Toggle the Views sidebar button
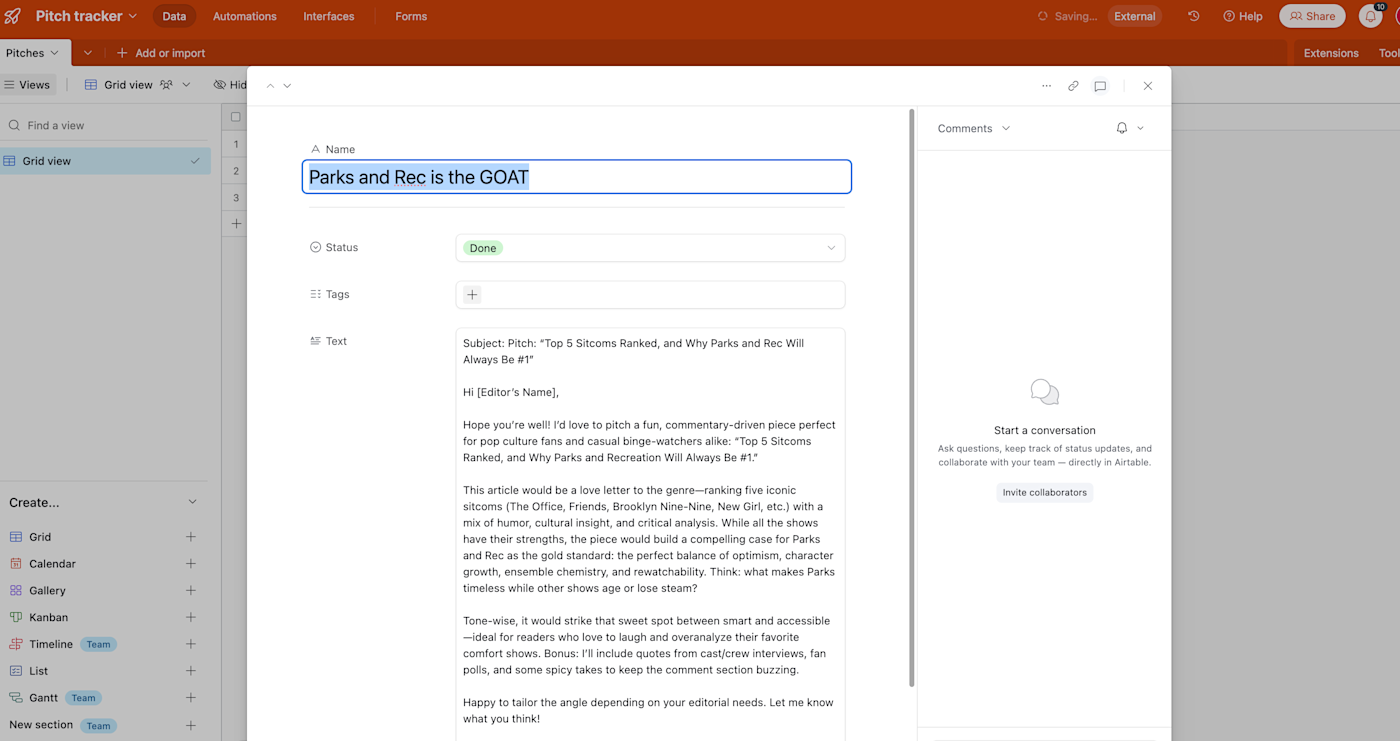The width and height of the screenshot is (1400, 741). pos(27,85)
